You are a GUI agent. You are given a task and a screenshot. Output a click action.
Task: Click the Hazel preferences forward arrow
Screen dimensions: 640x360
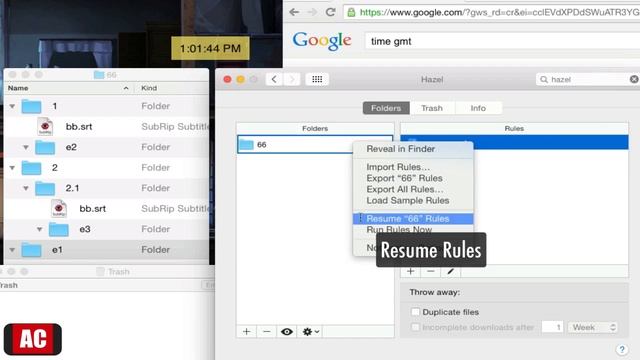tap(292, 79)
